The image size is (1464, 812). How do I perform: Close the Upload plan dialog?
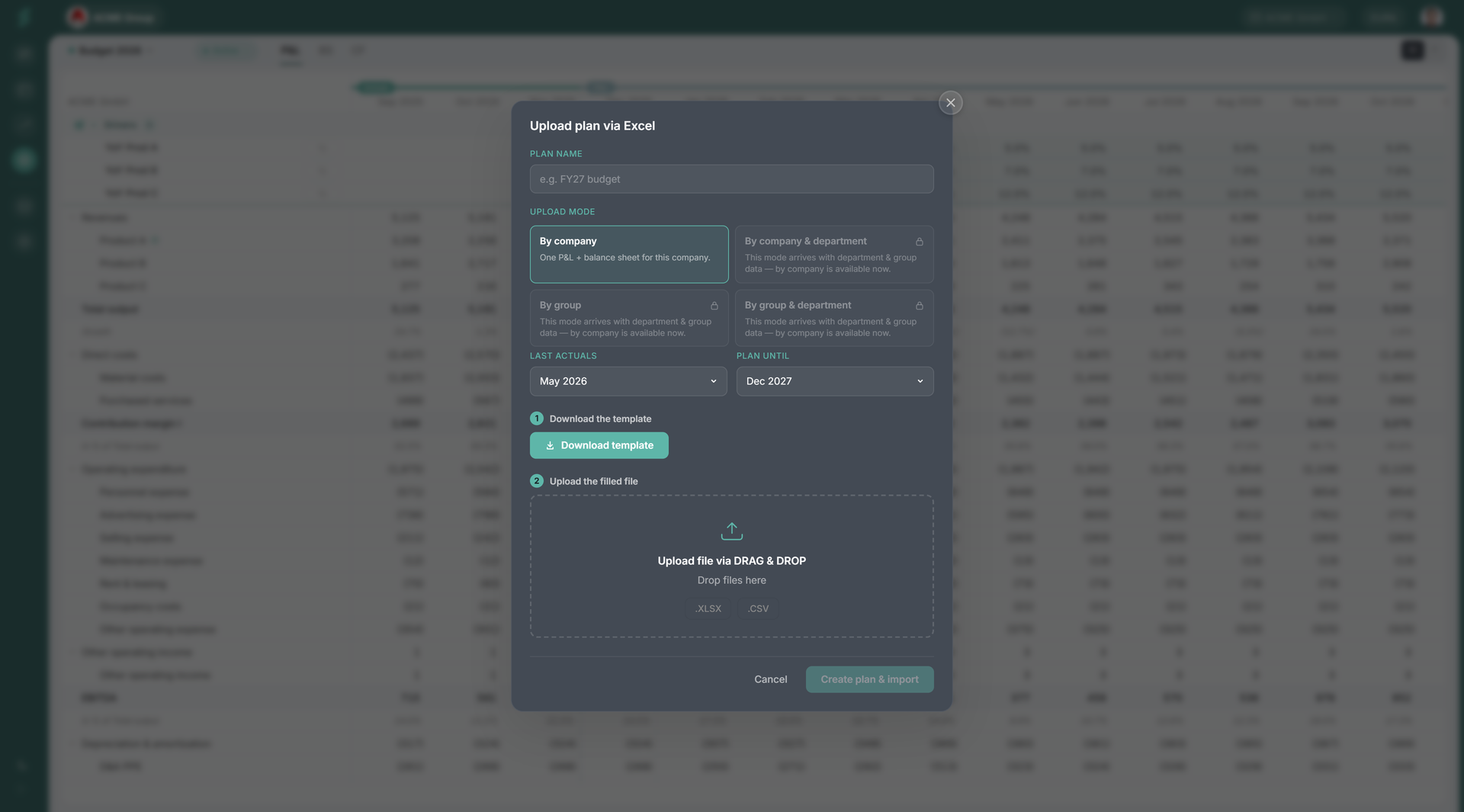(x=950, y=102)
